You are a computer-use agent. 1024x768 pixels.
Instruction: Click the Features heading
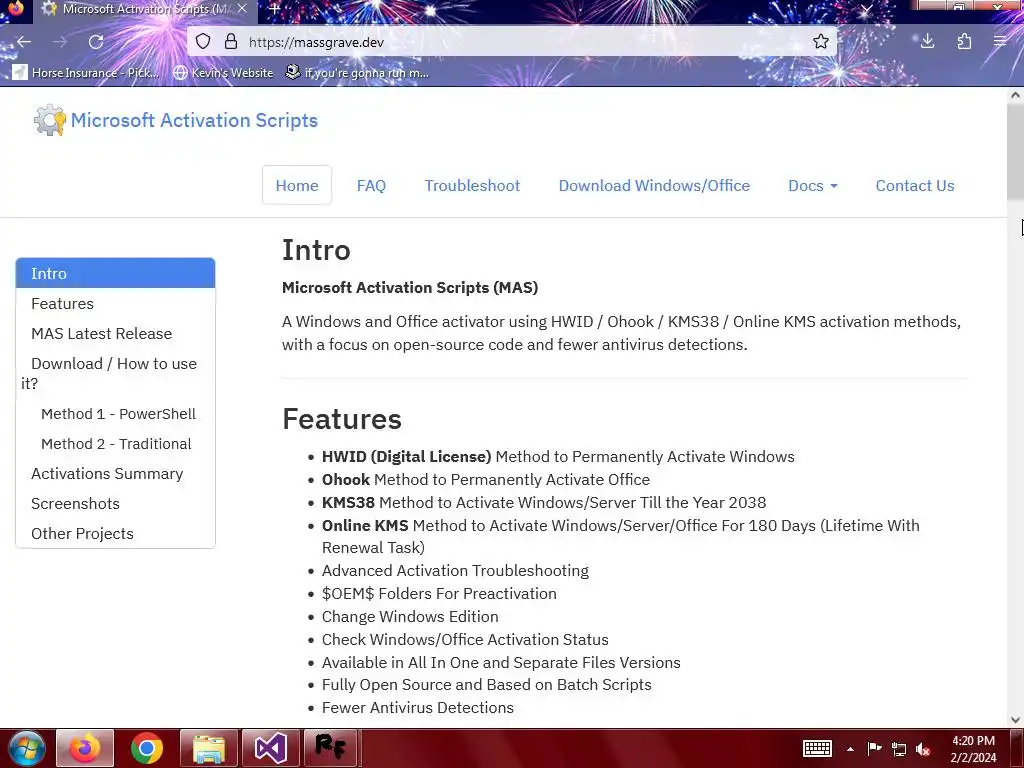point(342,419)
